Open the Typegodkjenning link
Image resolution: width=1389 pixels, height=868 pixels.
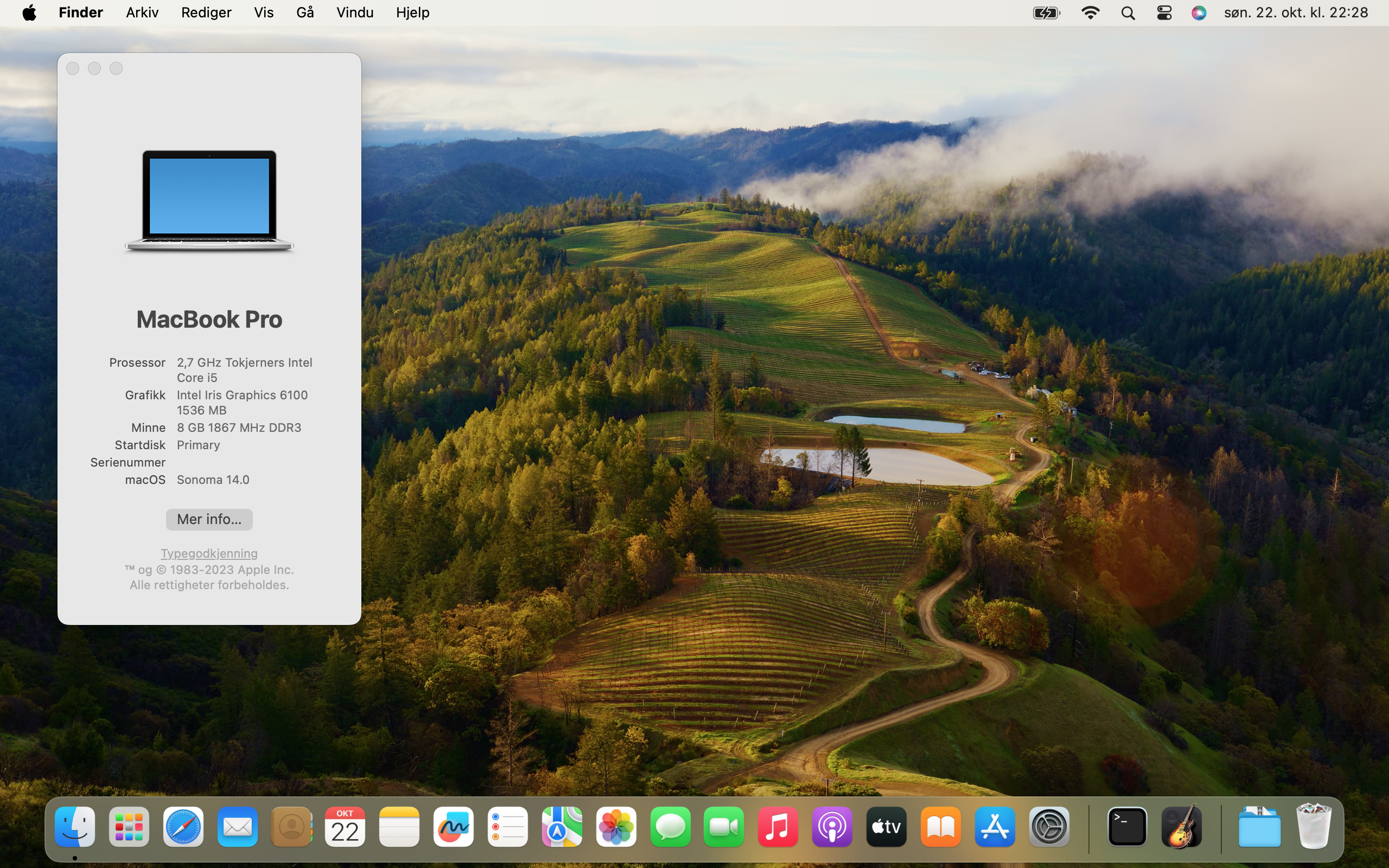pyautogui.click(x=209, y=553)
